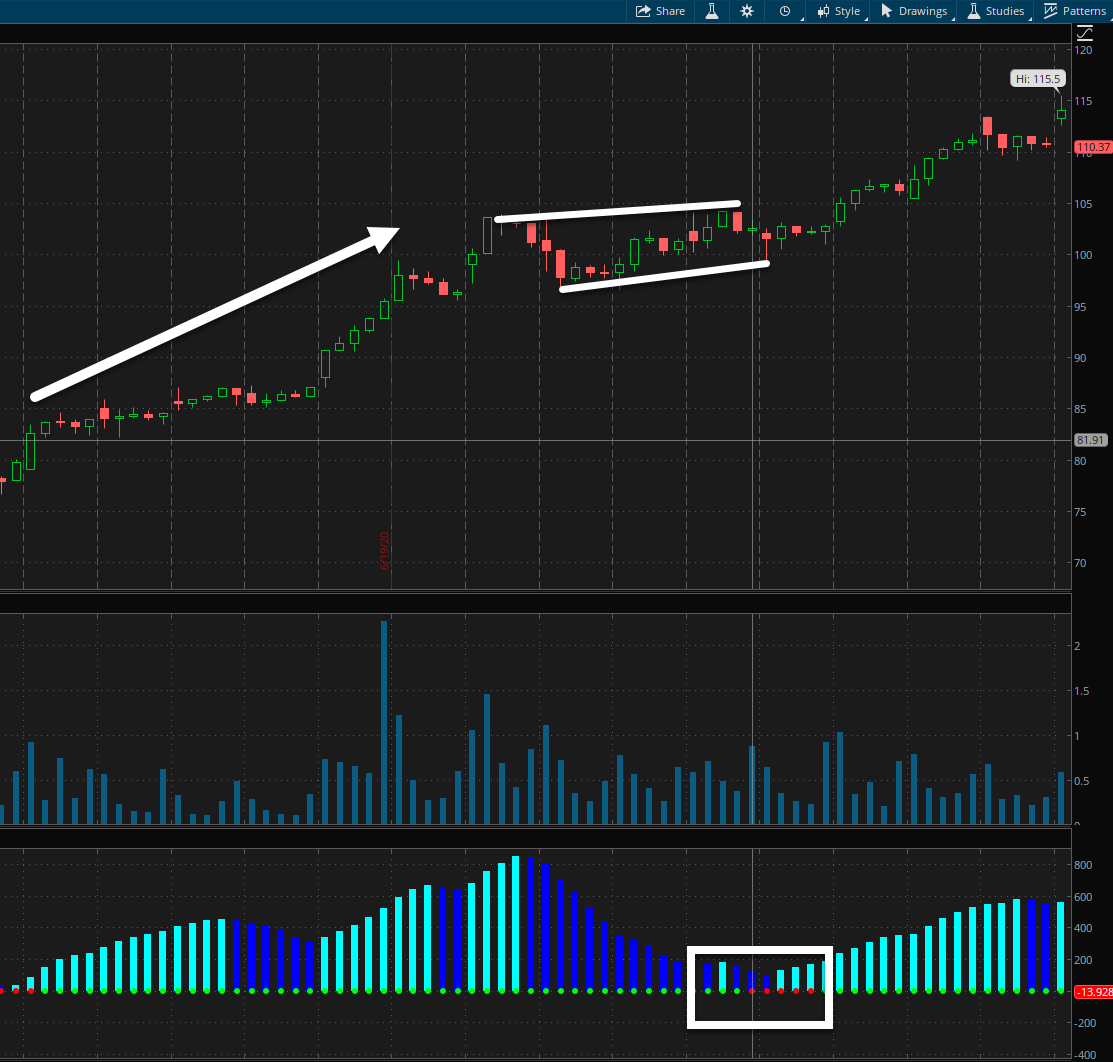Click the tallest volume bar
The height and width of the screenshot is (1062, 1113).
[384, 722]
